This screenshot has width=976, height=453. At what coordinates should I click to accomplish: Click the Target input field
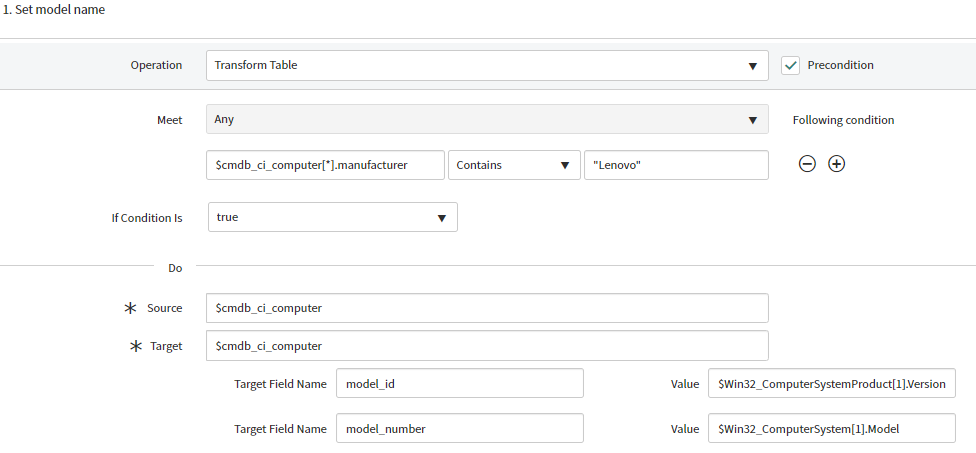pos(487,345)
